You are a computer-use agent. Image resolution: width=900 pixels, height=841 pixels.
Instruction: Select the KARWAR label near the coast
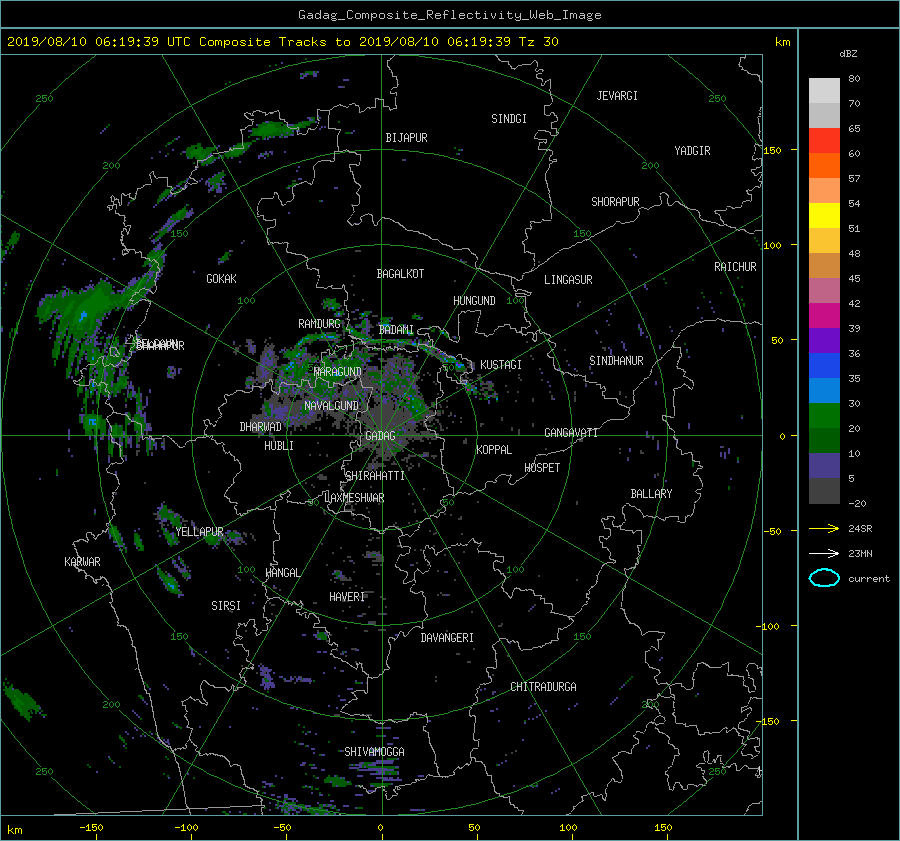point(82,562)
